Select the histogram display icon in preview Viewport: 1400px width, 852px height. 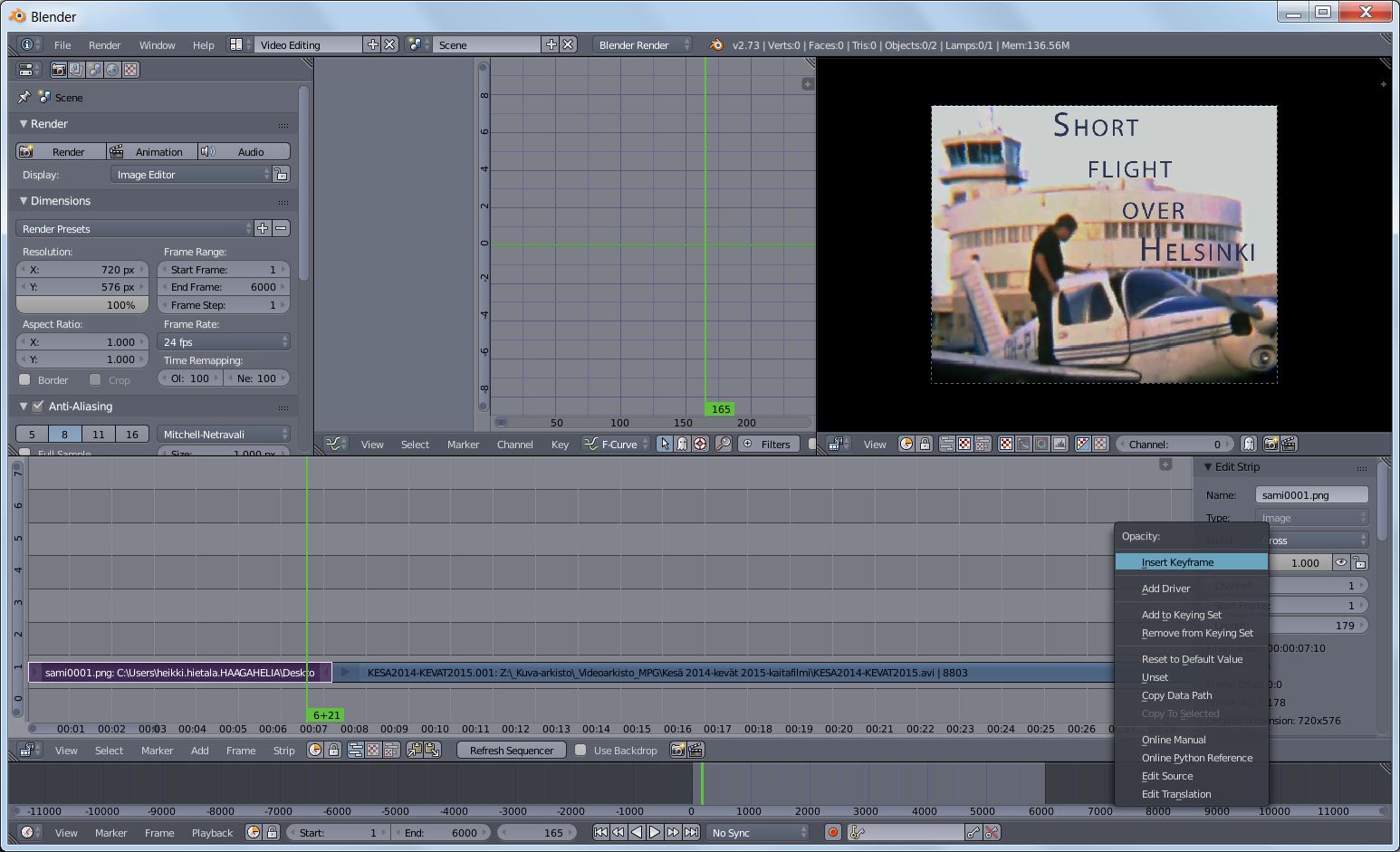pyautogui.click(x=1060, y=444)
